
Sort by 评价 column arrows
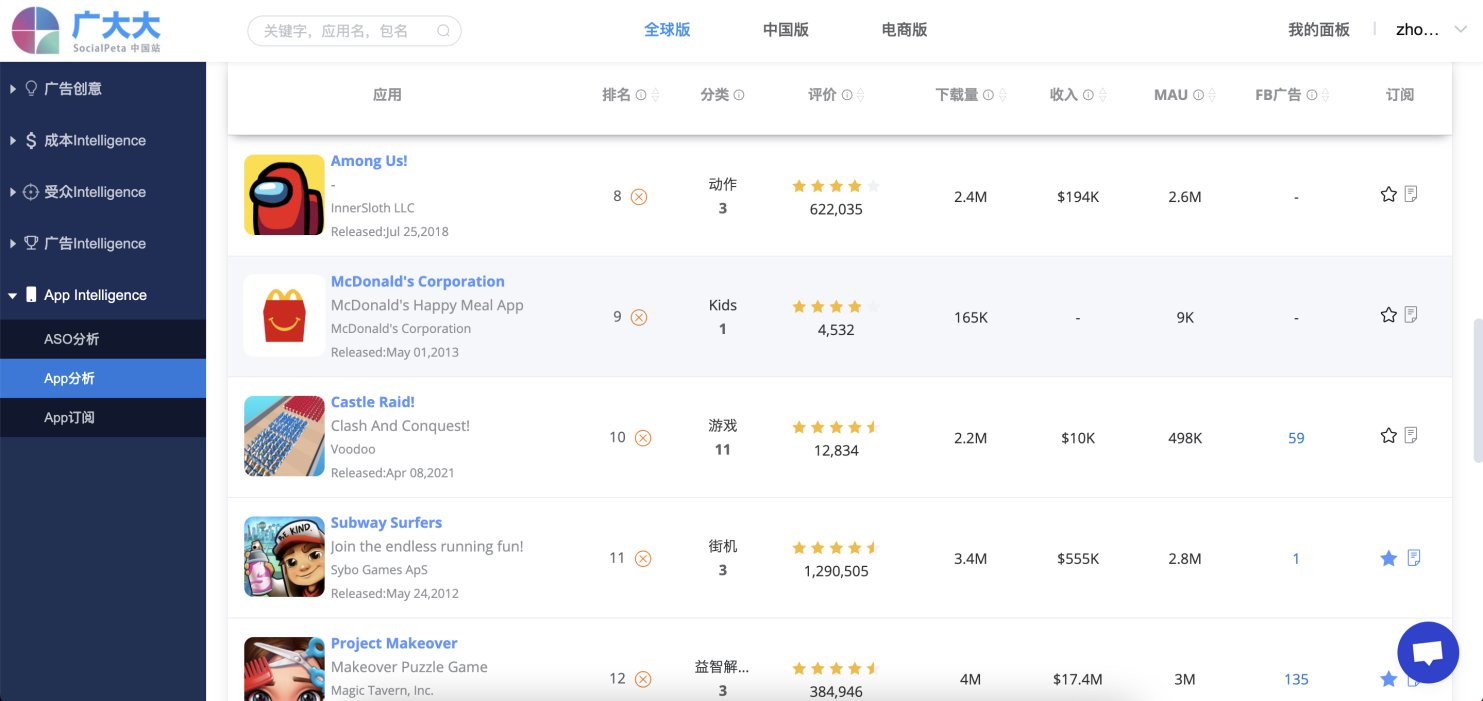pos(860,95)
